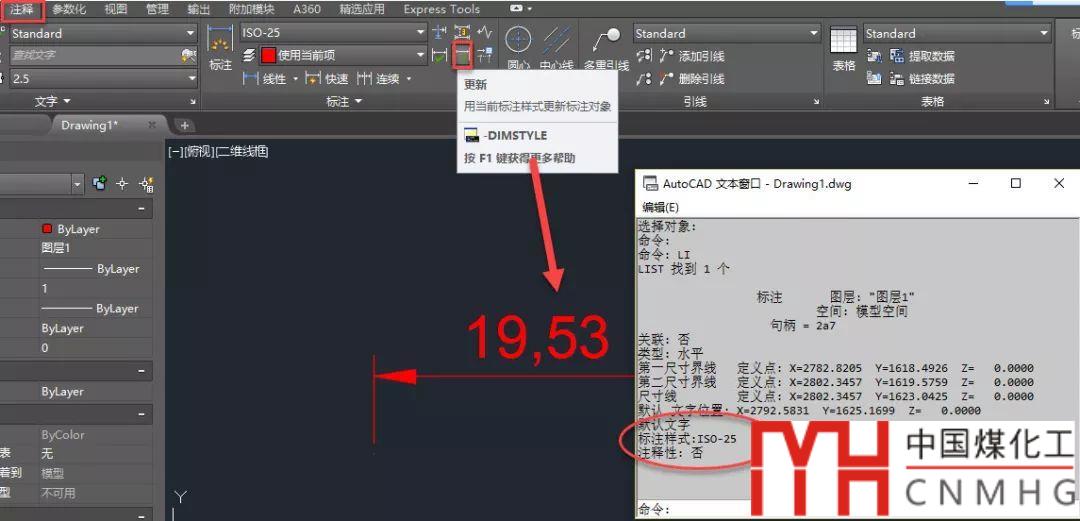
Task: Open the 注释 ribbon tab
Action: point(22,10)
